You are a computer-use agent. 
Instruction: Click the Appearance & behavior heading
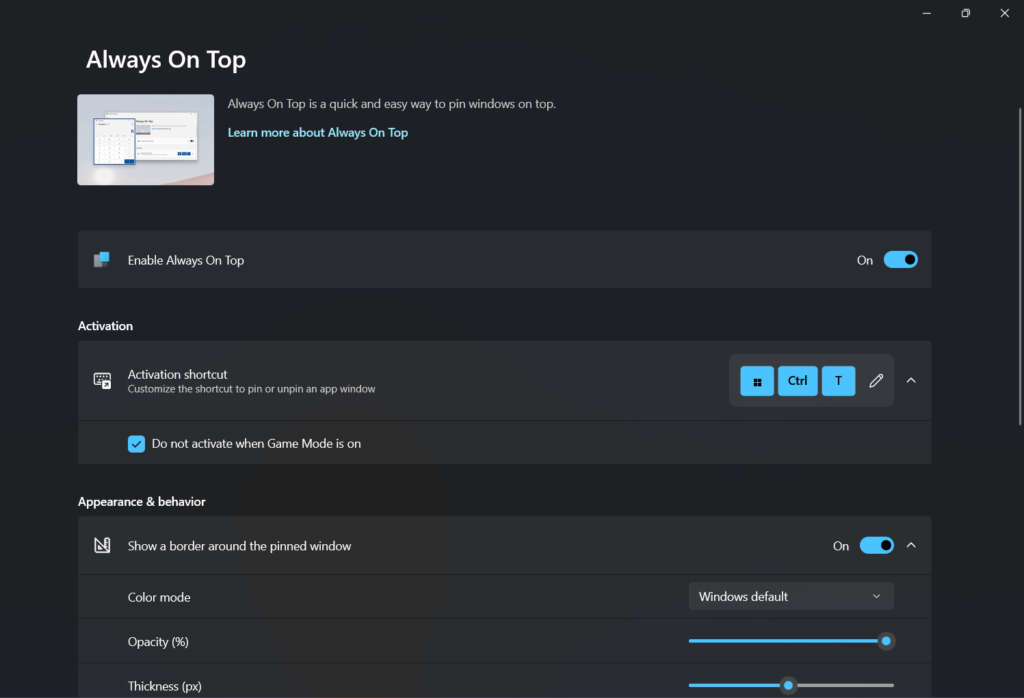[142, 501]
